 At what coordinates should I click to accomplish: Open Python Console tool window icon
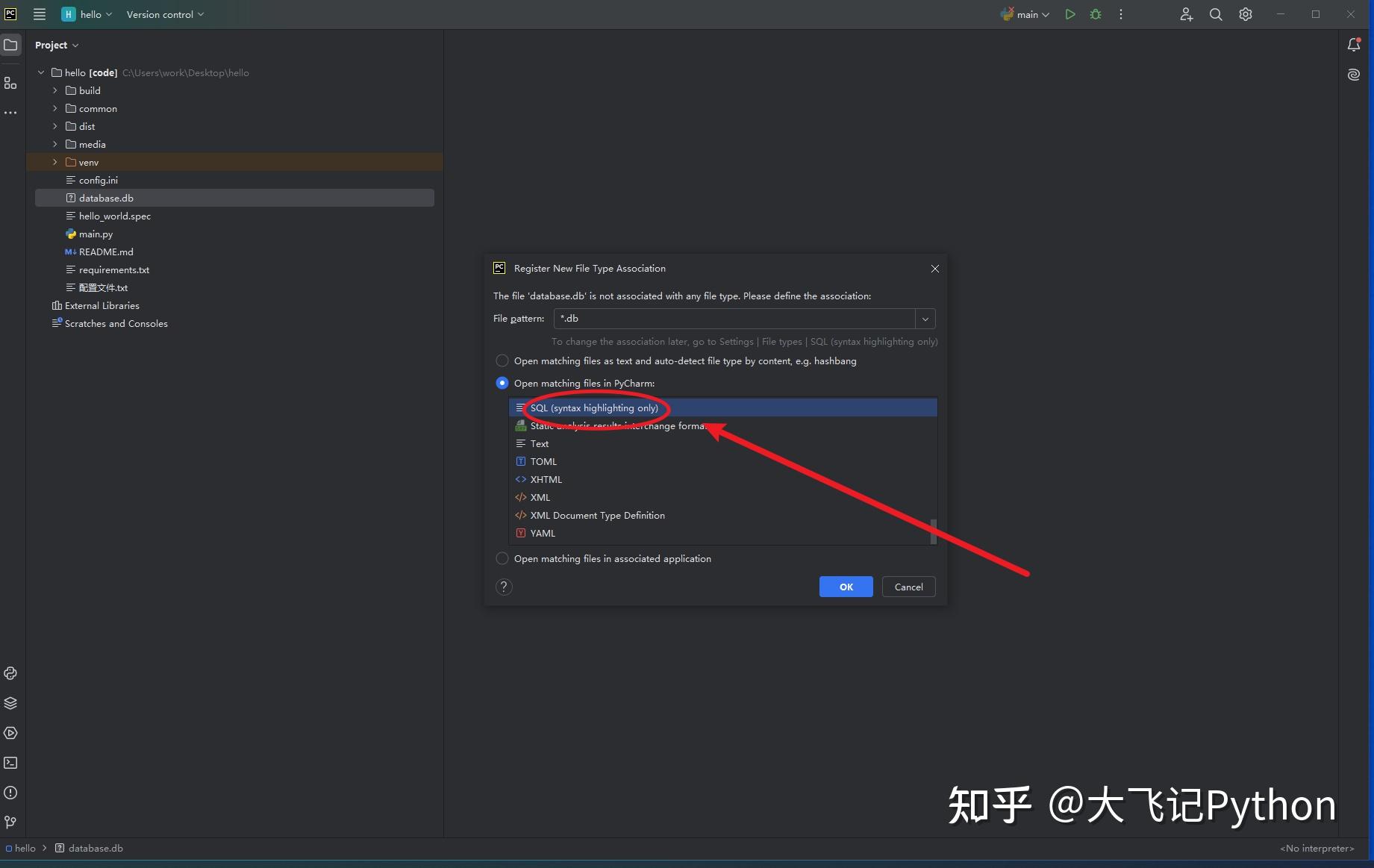pyautogui.click(x=10, y=673)
